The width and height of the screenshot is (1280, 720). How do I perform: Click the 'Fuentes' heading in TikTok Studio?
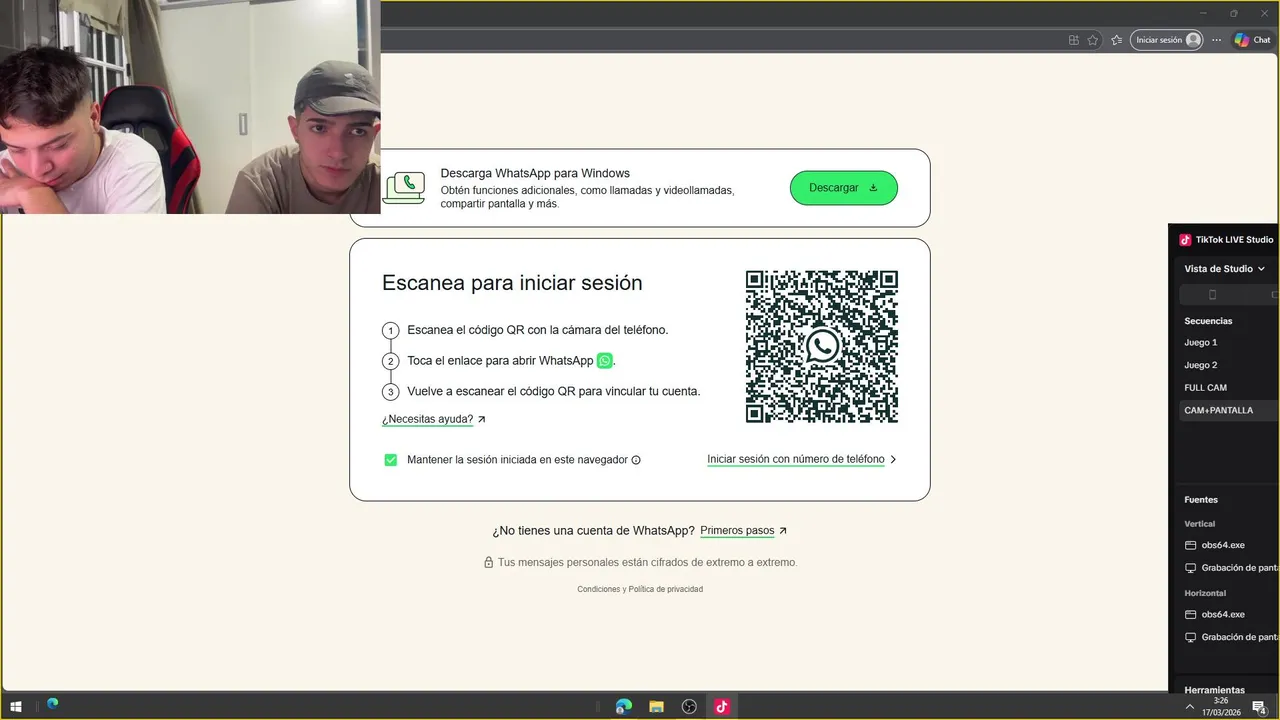(x=1201, y=500)
